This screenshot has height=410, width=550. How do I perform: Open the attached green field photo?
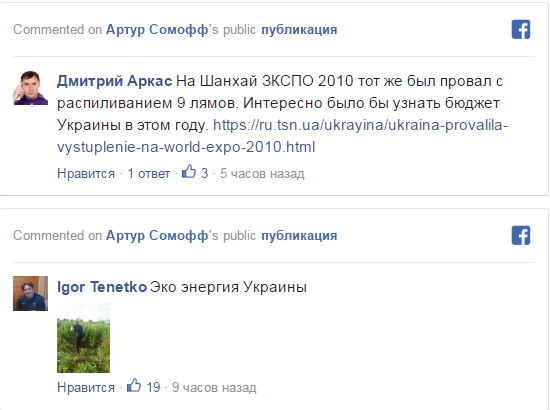[x=83, y=338]
